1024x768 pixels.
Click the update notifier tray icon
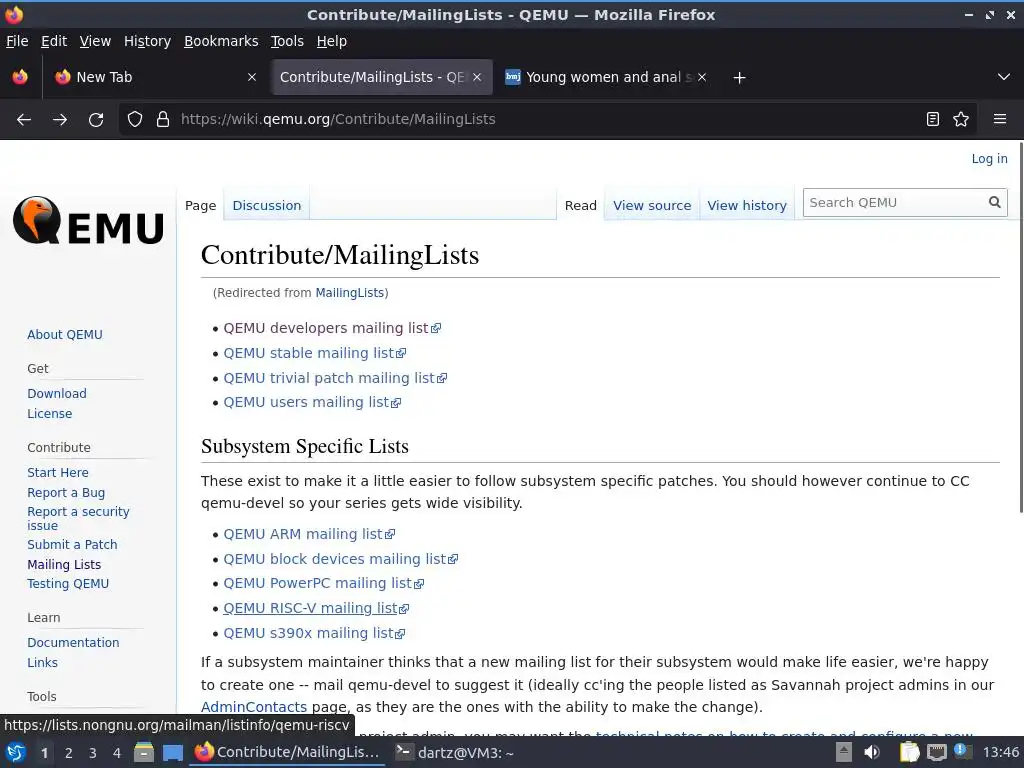[x=962, y=751]
